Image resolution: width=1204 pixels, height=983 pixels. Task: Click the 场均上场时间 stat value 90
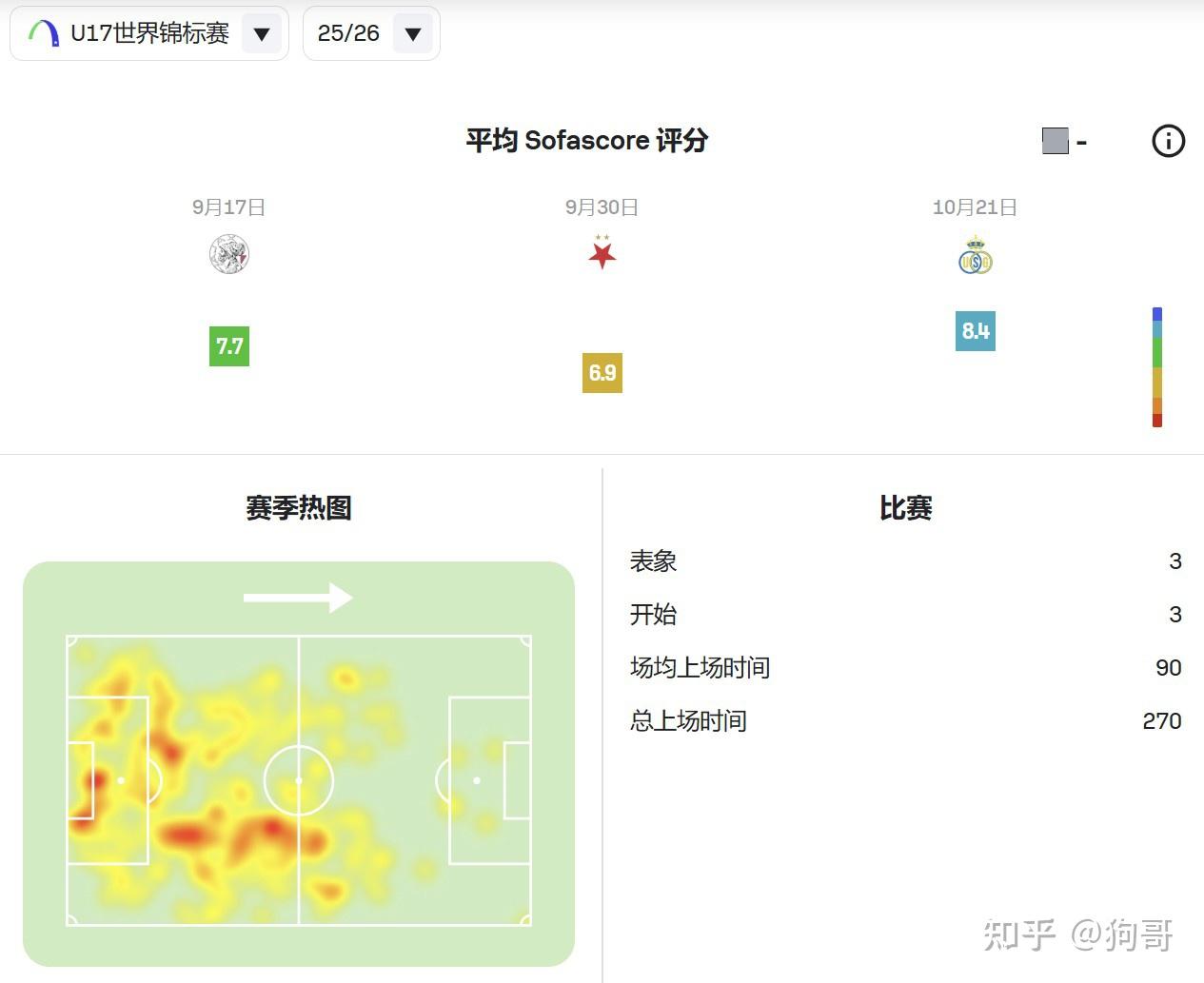(x=1168, y=668)
